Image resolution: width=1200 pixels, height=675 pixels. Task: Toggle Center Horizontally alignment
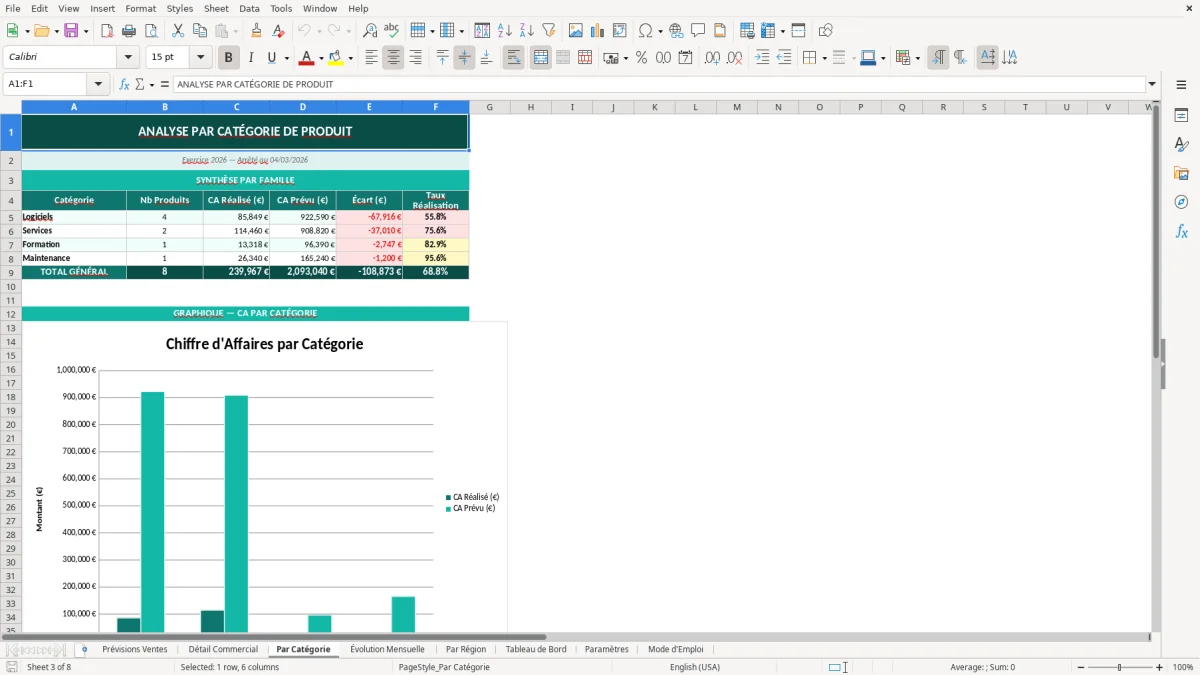[393, 58]
